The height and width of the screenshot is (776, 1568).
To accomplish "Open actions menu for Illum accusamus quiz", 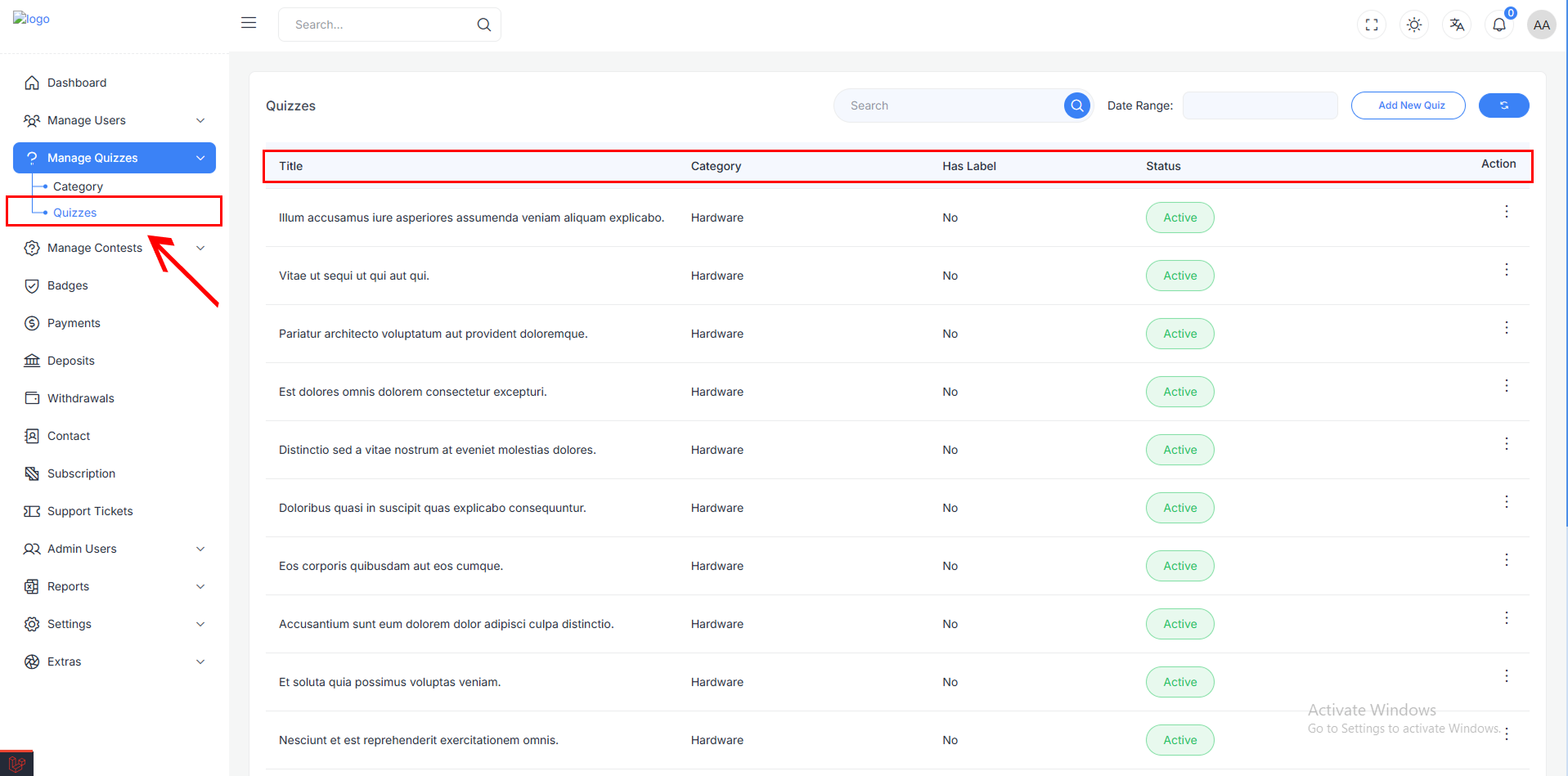I will coord(1506,212).
